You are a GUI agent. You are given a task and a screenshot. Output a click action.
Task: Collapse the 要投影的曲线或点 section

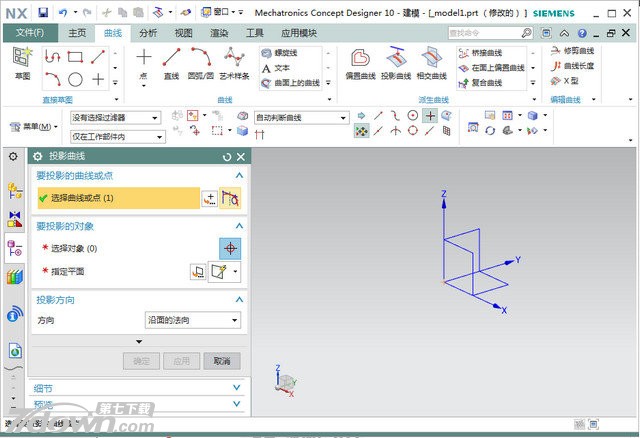239,176
